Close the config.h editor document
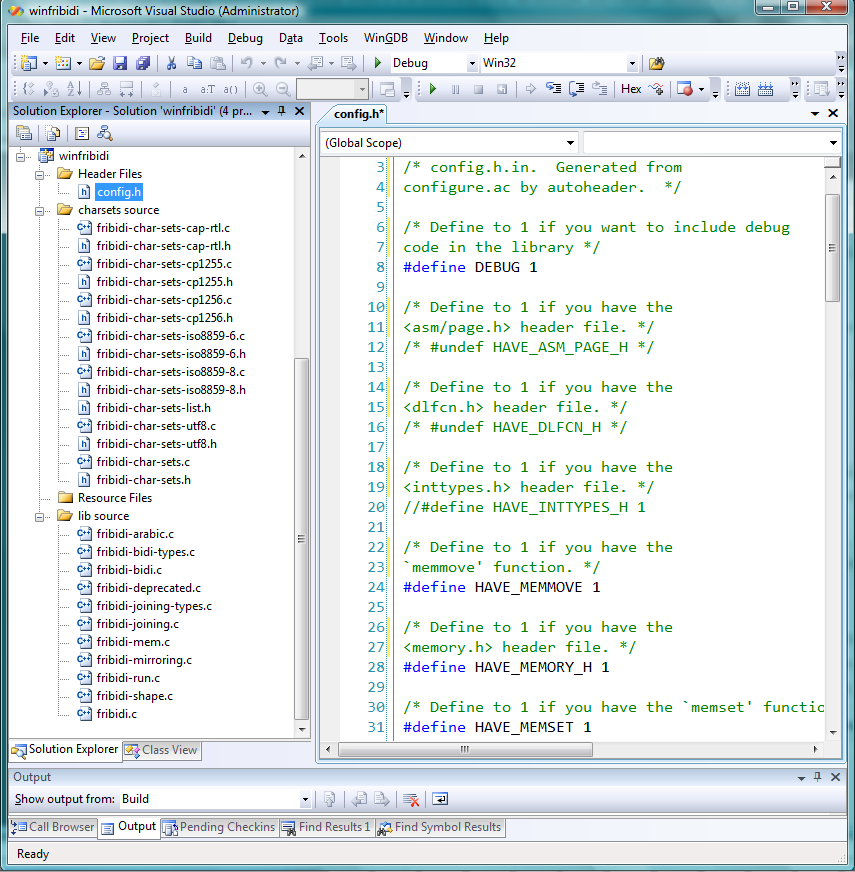This screenshot has width=855, height=872. pos(833,113)
